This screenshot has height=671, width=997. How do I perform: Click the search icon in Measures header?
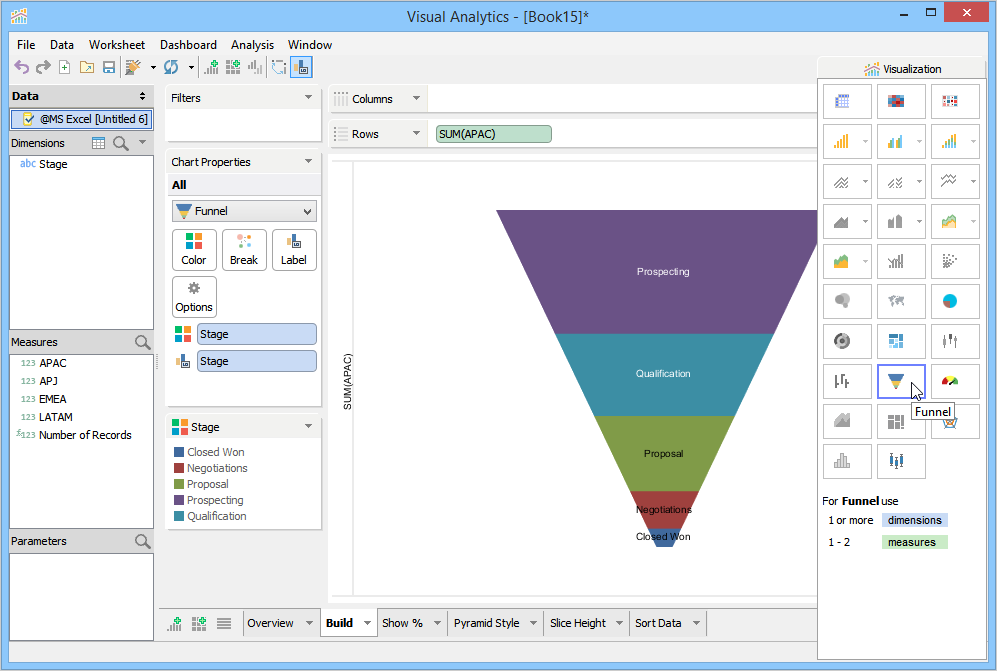click(142, 342)
